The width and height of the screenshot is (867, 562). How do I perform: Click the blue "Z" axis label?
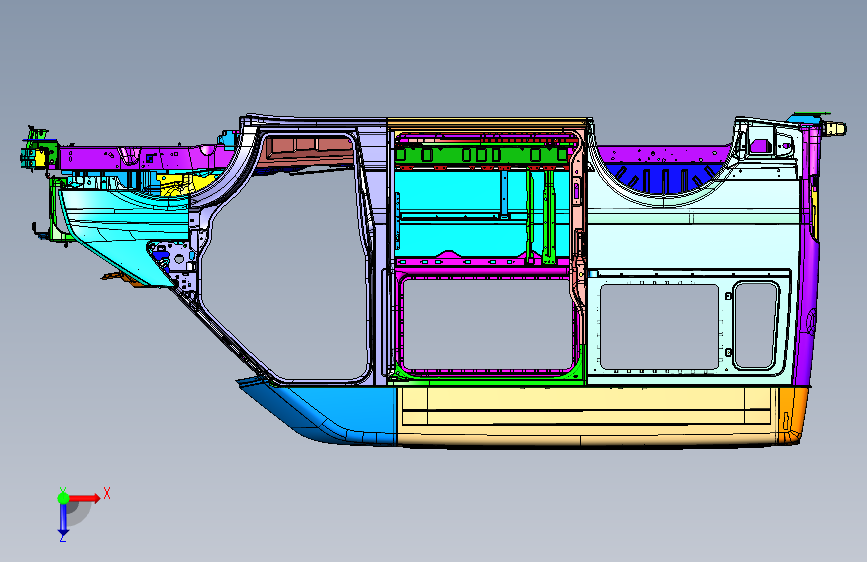click(63, 537)
